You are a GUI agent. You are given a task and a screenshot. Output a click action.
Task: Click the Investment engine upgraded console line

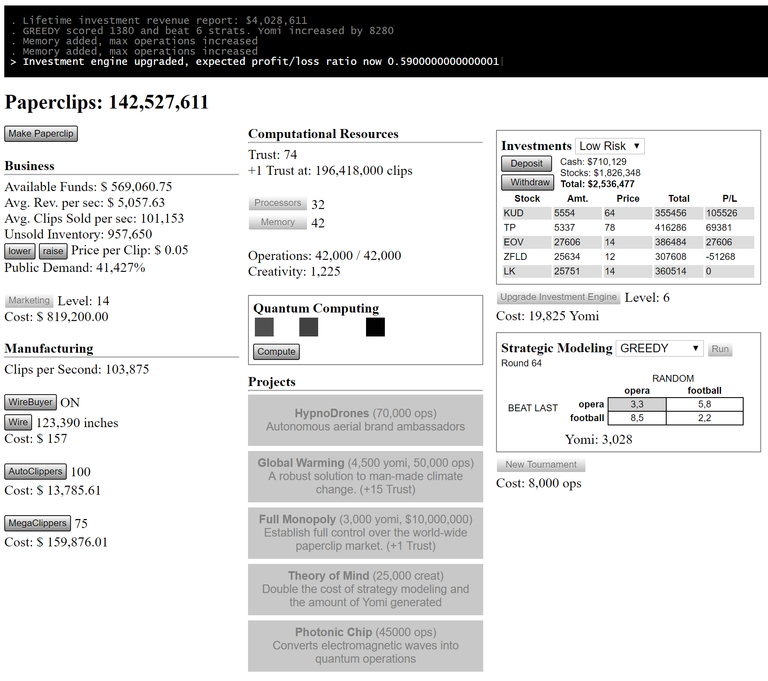tap(261, 61)
